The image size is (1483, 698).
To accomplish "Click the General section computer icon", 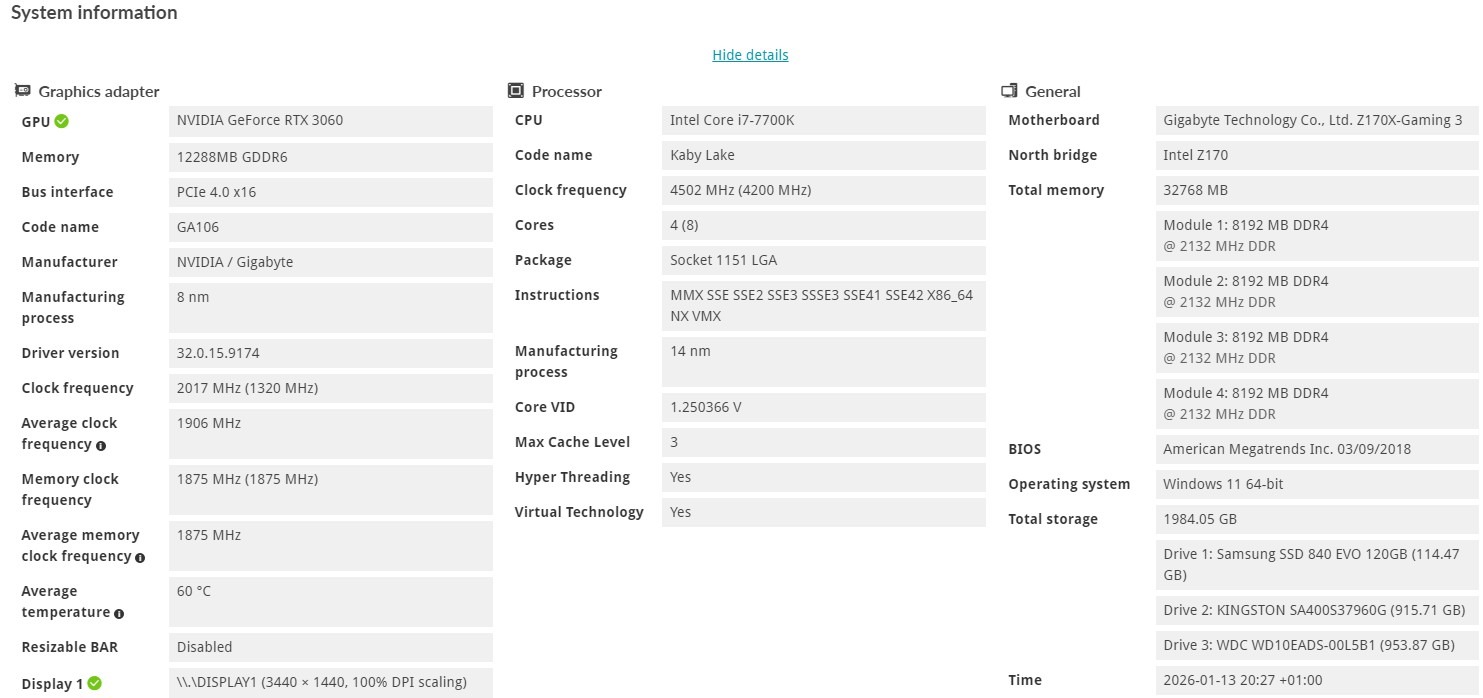I will (x=1009, y=91).
